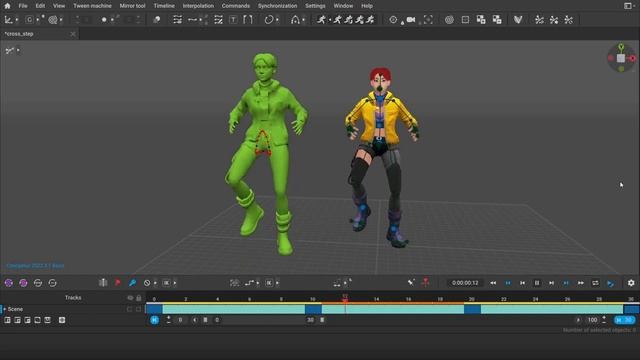Click the home icon in menu bar

coord(7,6)
